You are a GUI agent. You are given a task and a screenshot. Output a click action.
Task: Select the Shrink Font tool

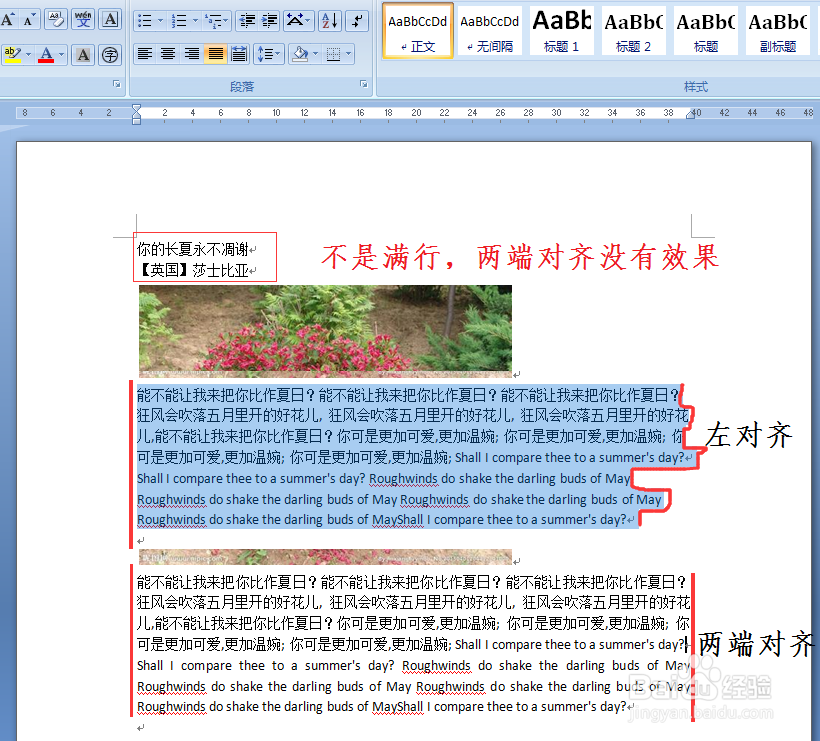[28, 18]
